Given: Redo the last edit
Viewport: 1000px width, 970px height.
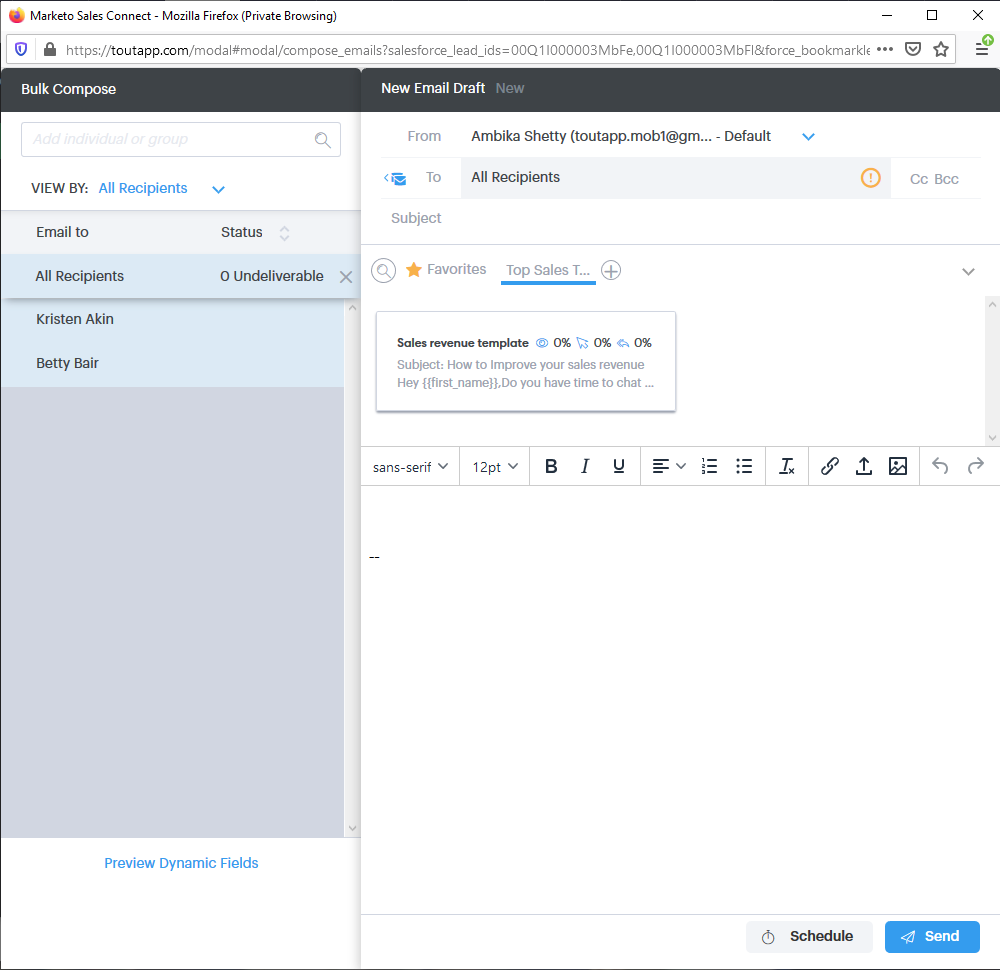Looking at the screenshot, I should [976, 466].
